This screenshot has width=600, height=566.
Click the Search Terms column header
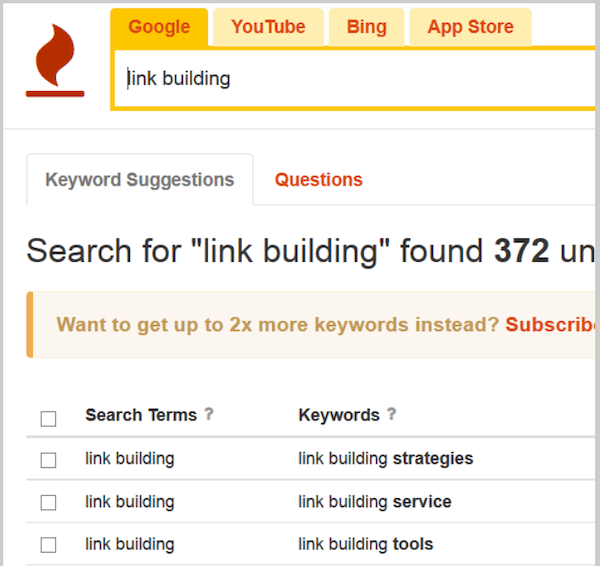click(141, 415)
